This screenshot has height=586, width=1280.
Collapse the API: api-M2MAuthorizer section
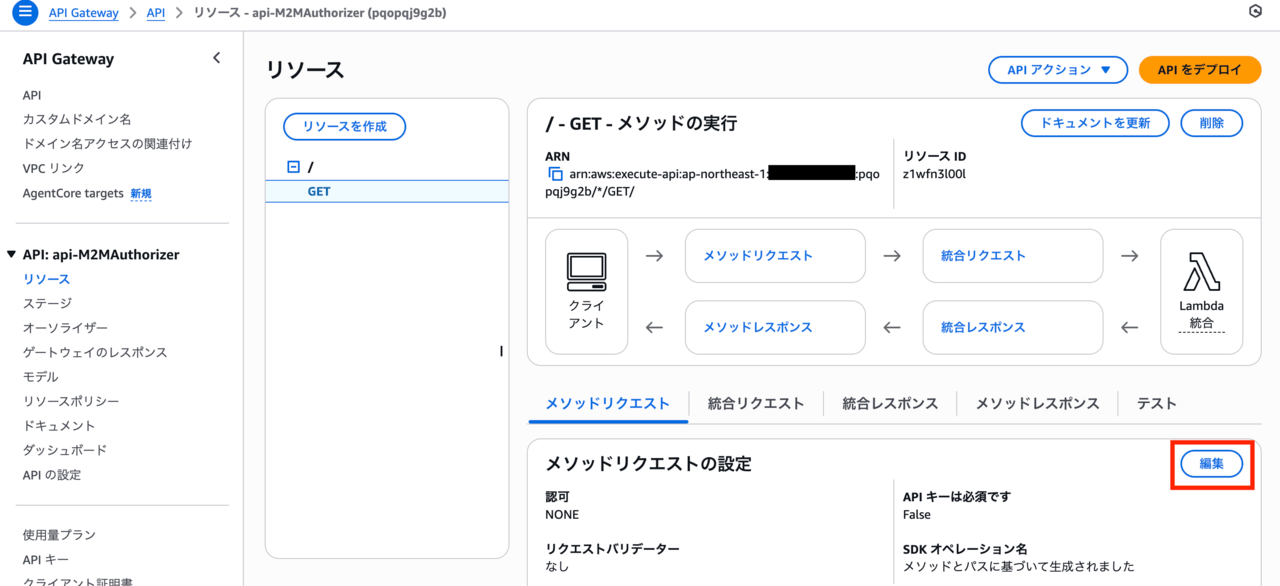coord(11,255)
